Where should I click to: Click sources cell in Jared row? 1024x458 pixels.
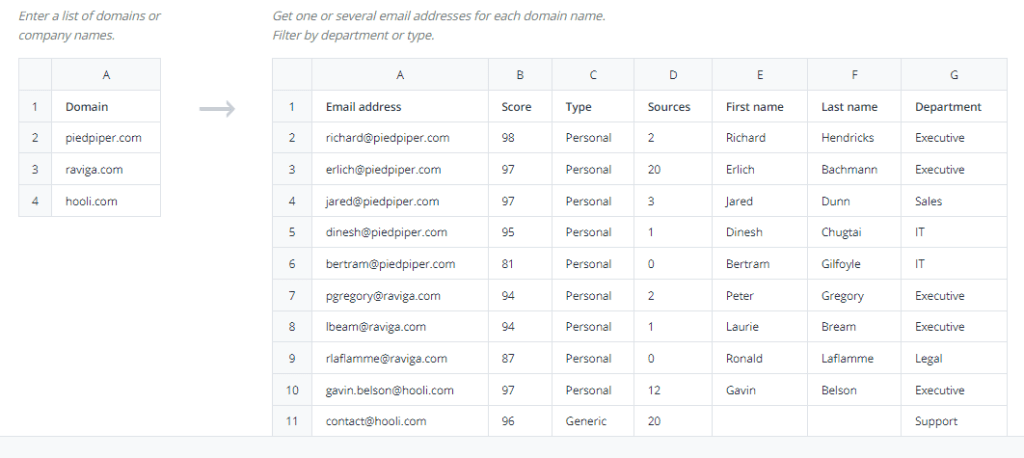(x=673, y=201)
